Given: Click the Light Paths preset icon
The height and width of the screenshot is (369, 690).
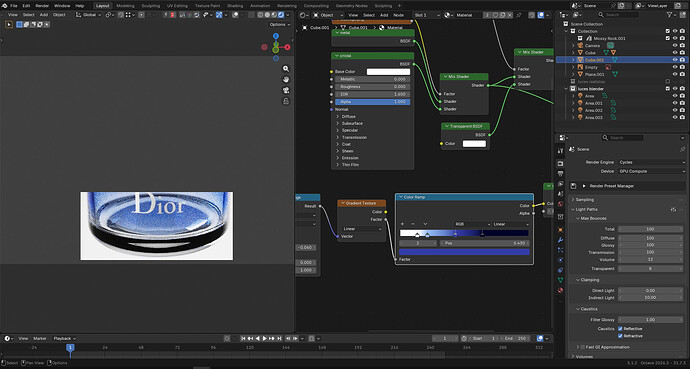Looking at the screenshot, I should [x=674, y=209].
